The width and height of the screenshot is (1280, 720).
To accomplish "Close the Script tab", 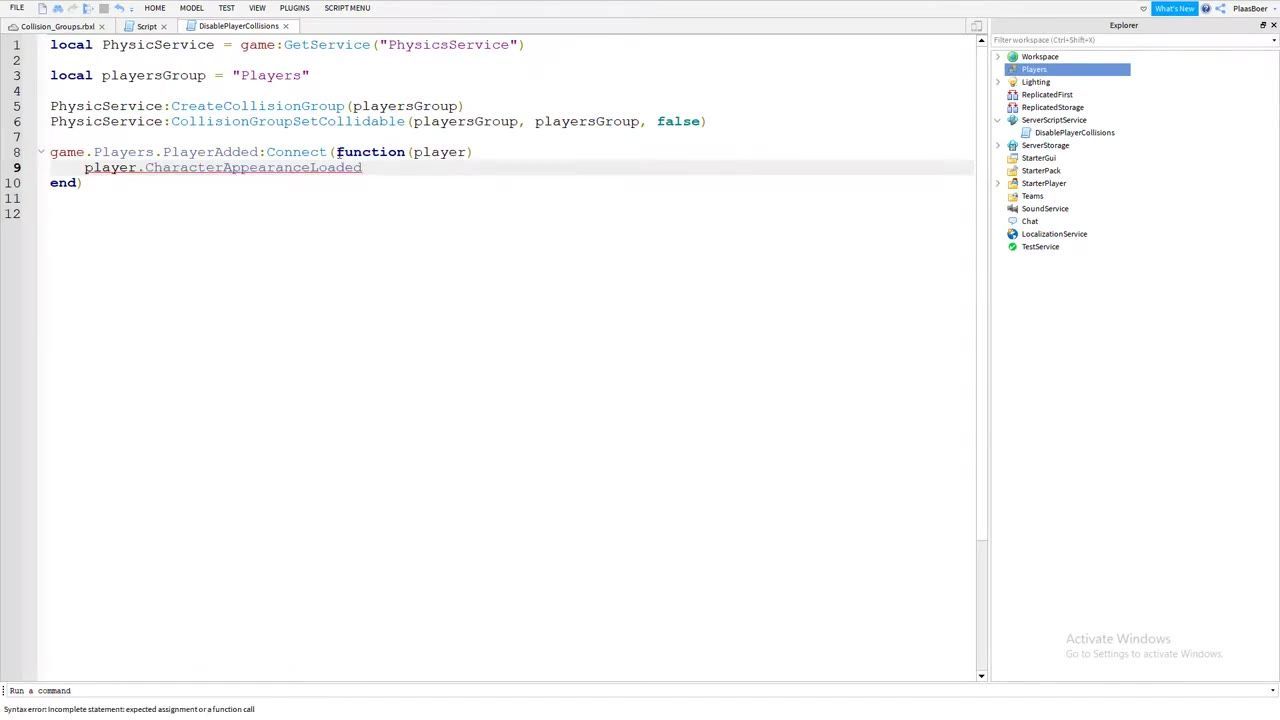I will tap(164, 26).
